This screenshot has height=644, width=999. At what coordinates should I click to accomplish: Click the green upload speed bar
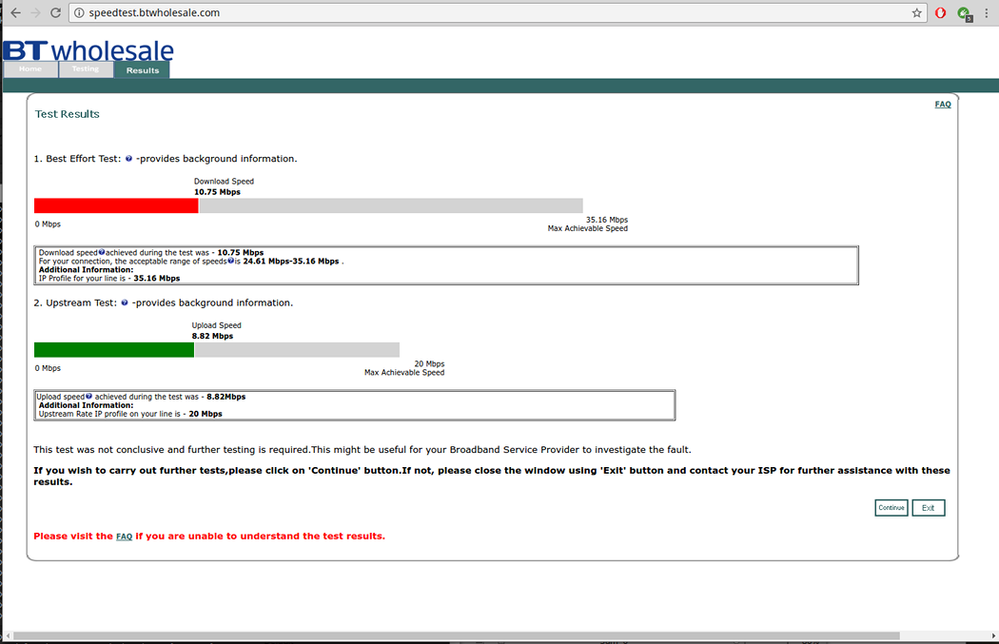114,350
